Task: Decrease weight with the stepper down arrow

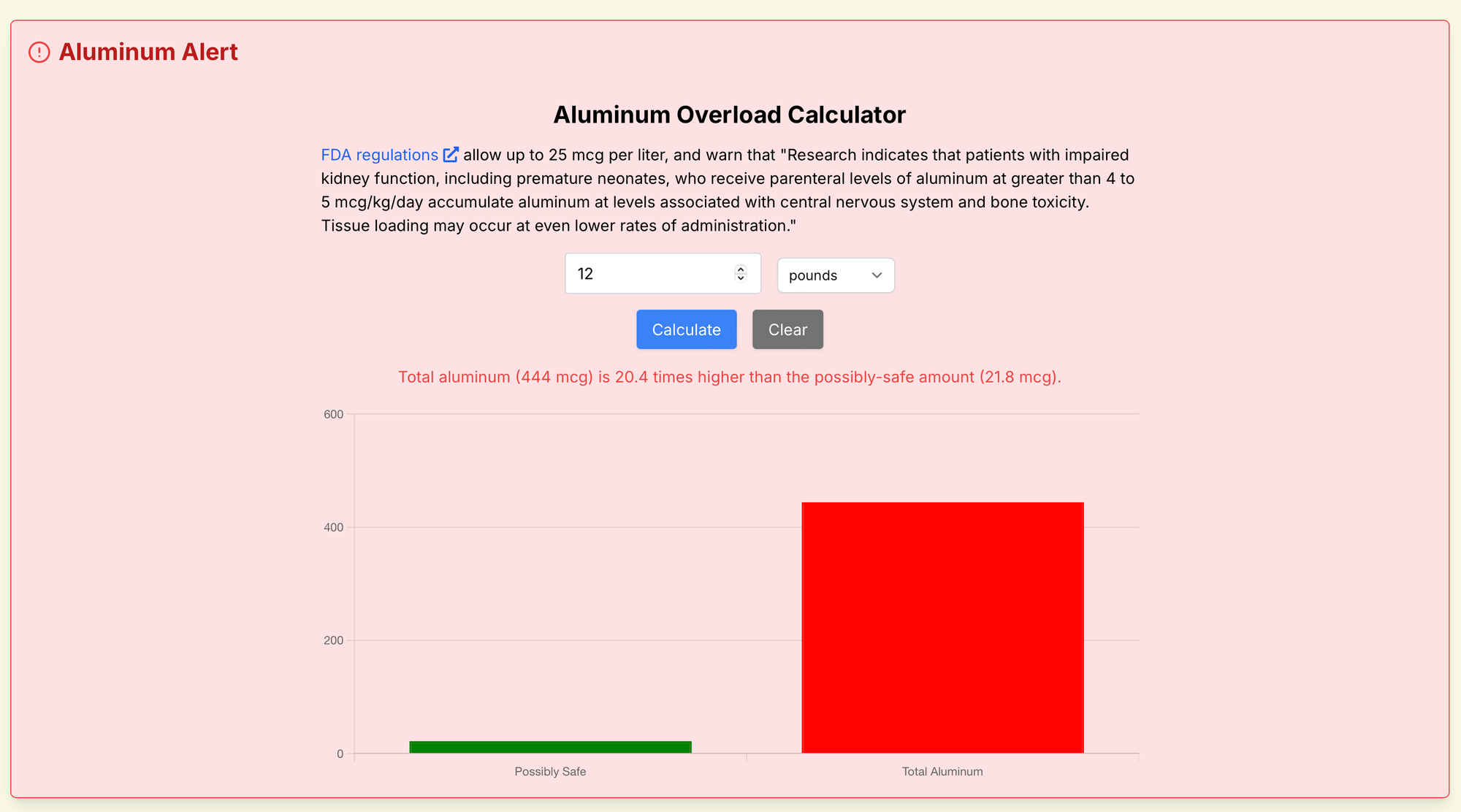Action: point(741,278)
